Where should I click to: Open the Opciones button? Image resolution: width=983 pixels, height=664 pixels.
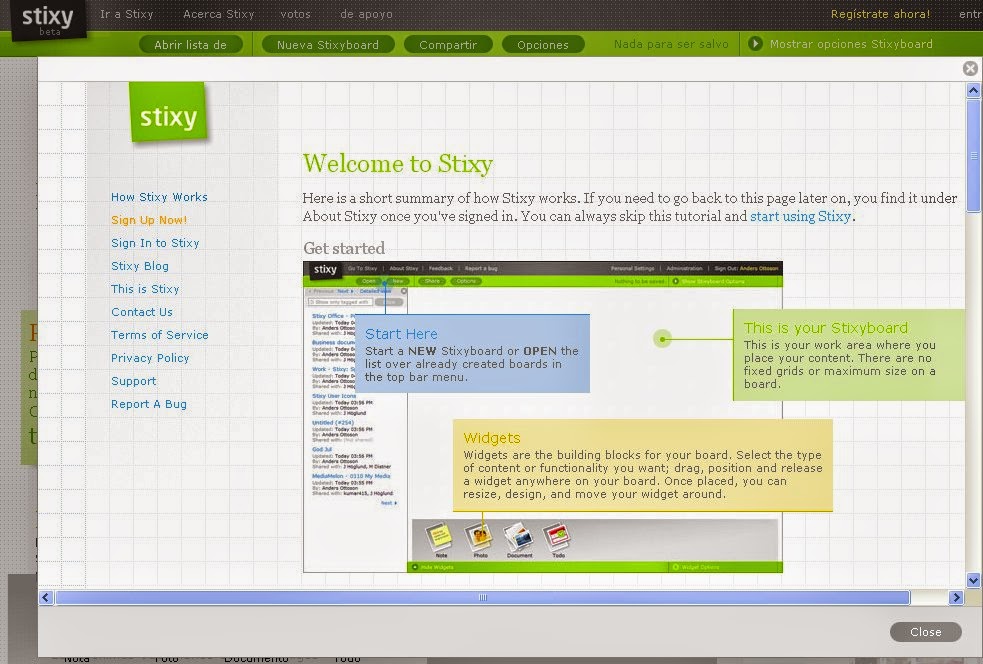(543, 45)
